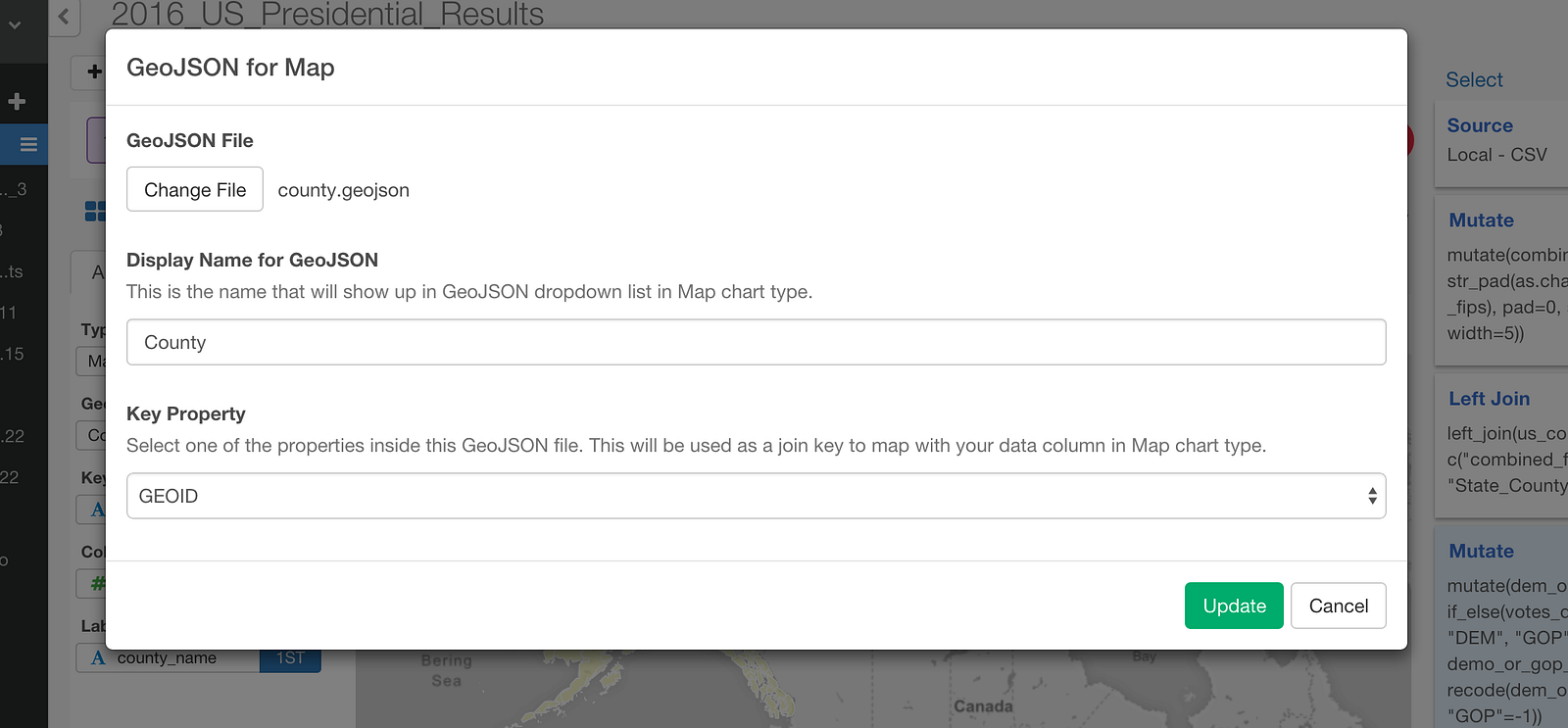Click the map near Canada label
The height and width of the screenshot is (728, 1568).
[x=983, y=706]
